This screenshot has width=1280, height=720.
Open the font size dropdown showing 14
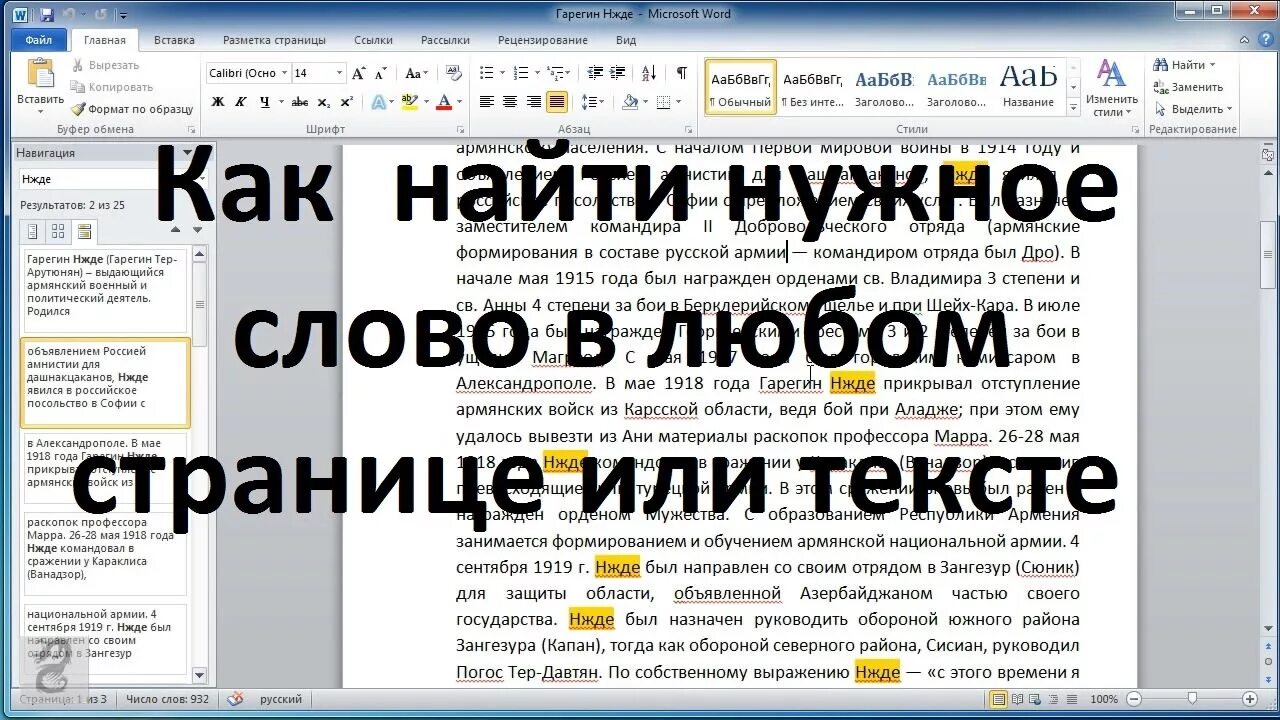(340, 73)
